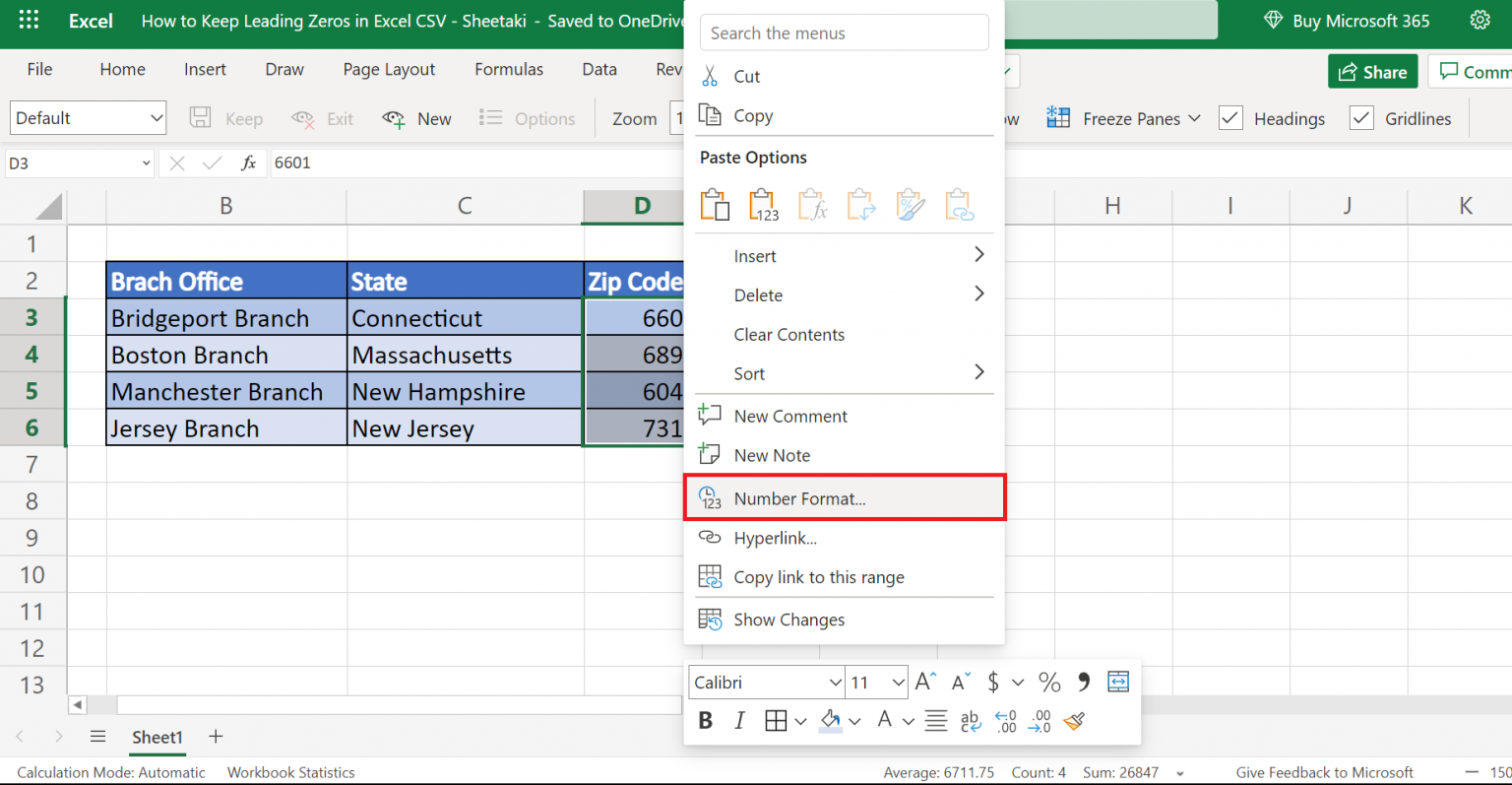This screenshot has height=785, width=1512.
Task: Click inside the Search the menus field
Action: (x=844, y=33)
